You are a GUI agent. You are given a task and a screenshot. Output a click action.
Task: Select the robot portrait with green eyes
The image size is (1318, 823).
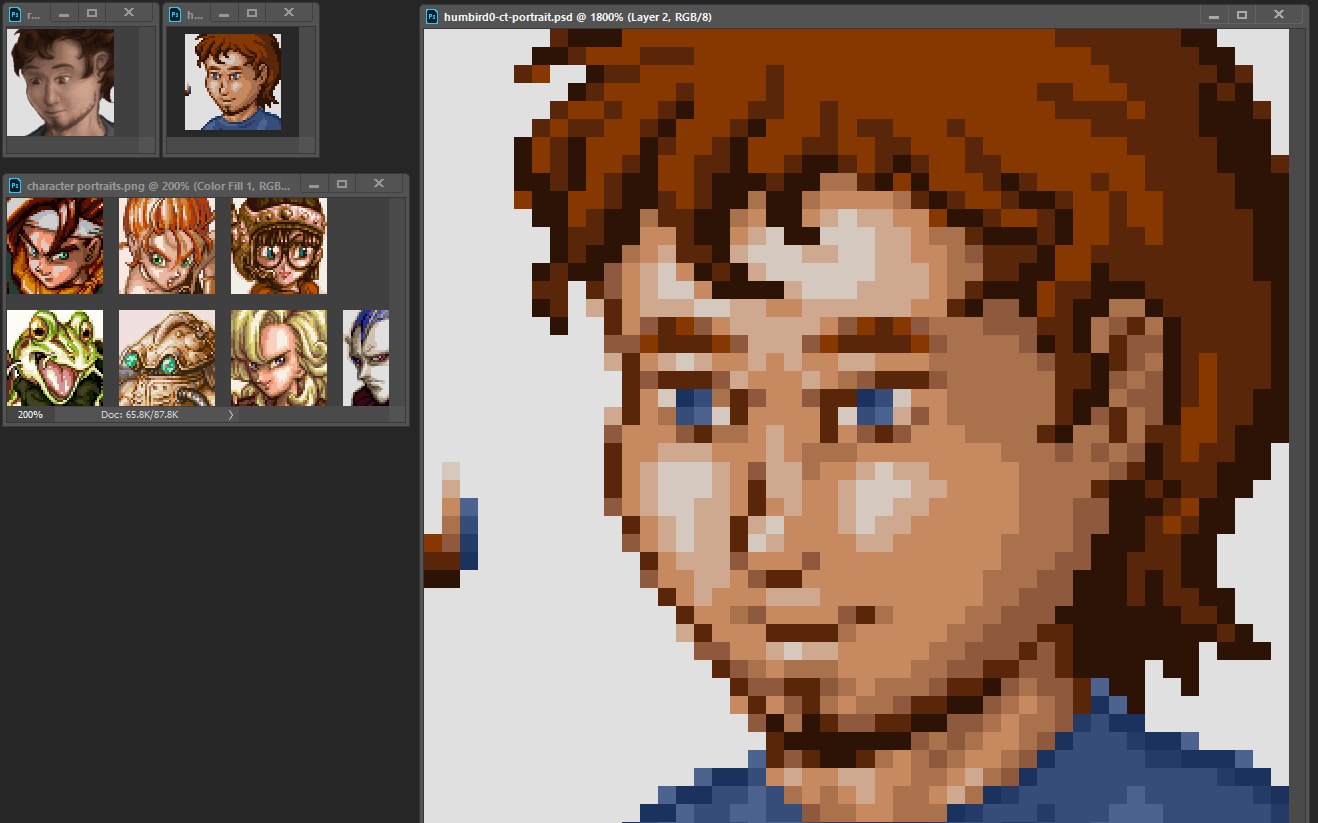pyautogui.click(x=167, y=357)
